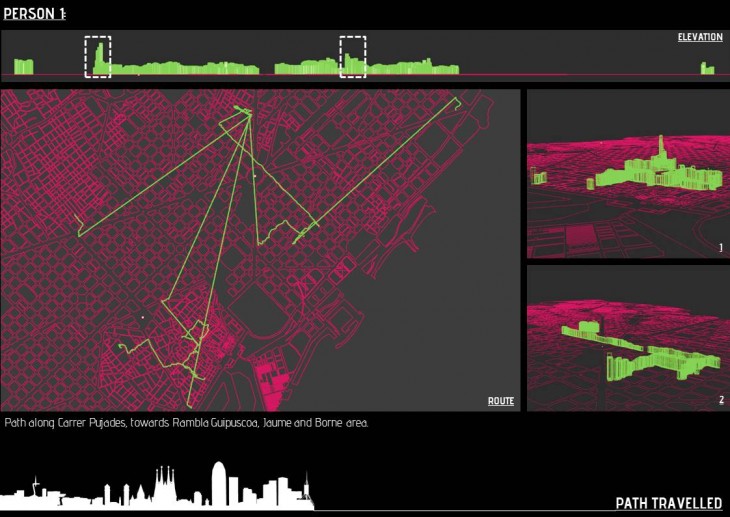Click the ROUTE label on the map
Image resolution: width=730 pixels, height=517 pixels.
(x=501, y=401)
